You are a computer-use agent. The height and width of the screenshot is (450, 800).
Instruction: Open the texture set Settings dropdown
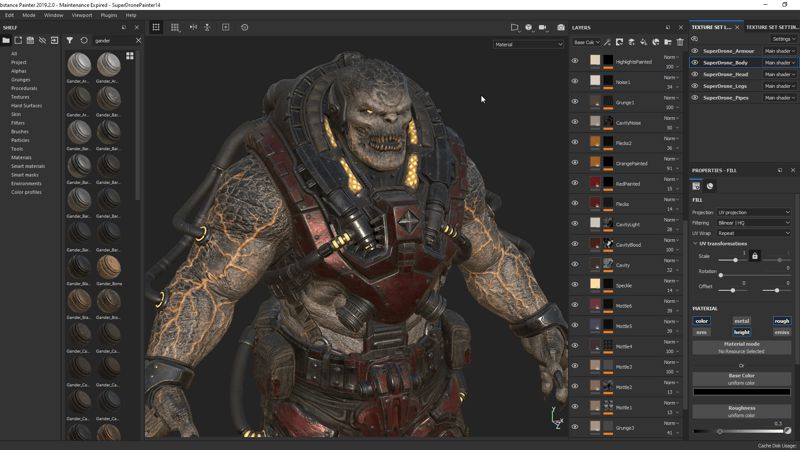tap(783, 39)
